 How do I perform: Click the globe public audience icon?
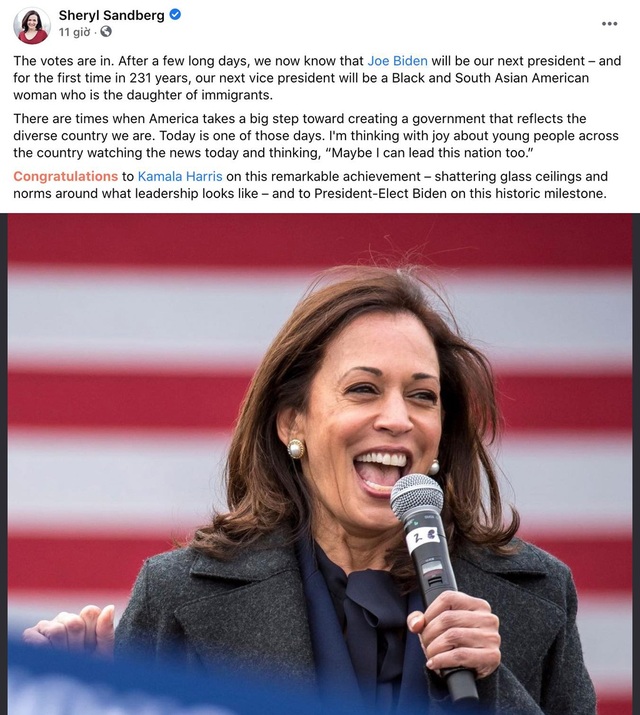point(106,31)
